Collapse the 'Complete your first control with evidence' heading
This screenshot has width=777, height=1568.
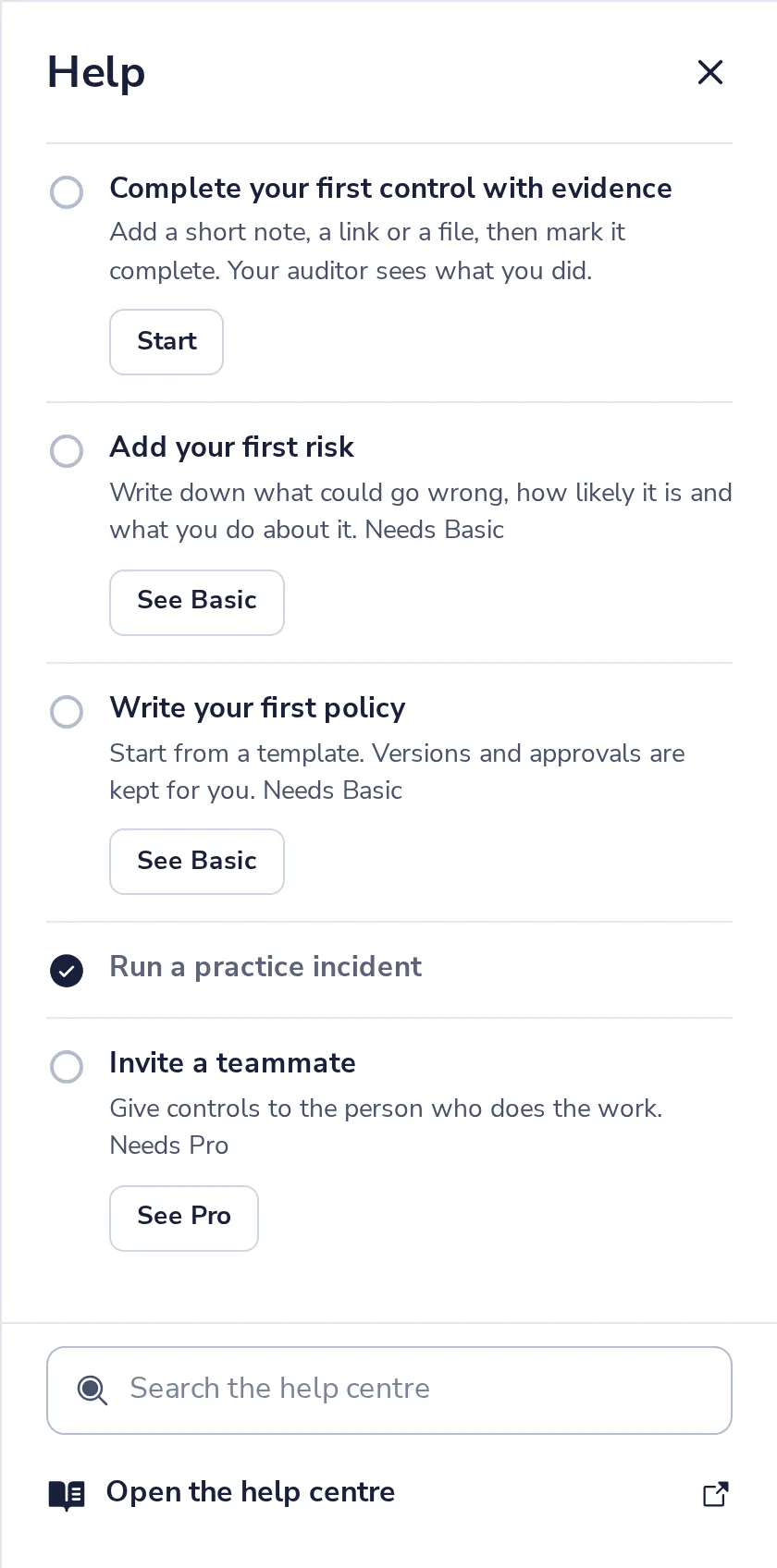click(x=390, y=189)
